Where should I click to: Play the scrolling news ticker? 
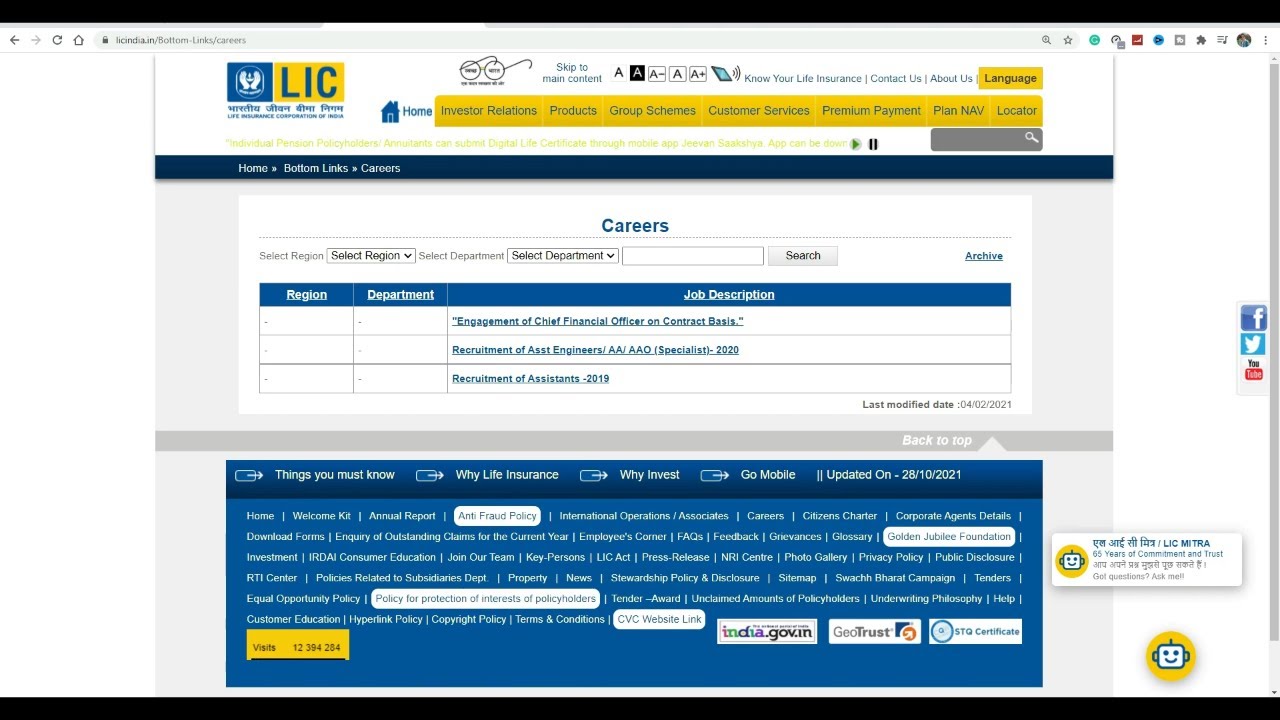click(856, 144)
